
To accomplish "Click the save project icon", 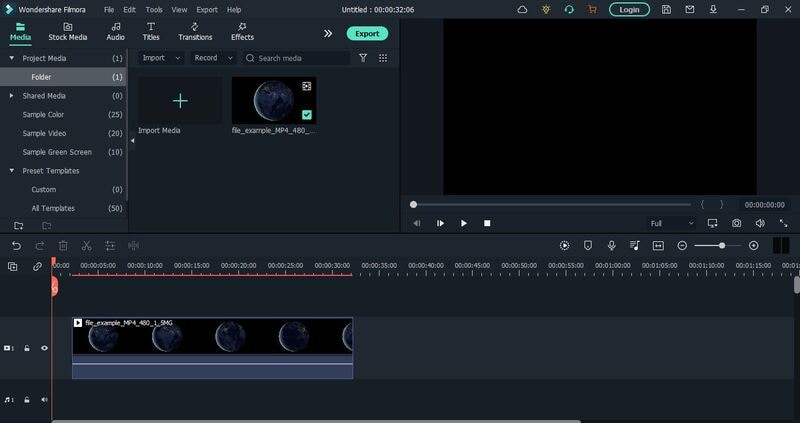I will click(666, 10).
